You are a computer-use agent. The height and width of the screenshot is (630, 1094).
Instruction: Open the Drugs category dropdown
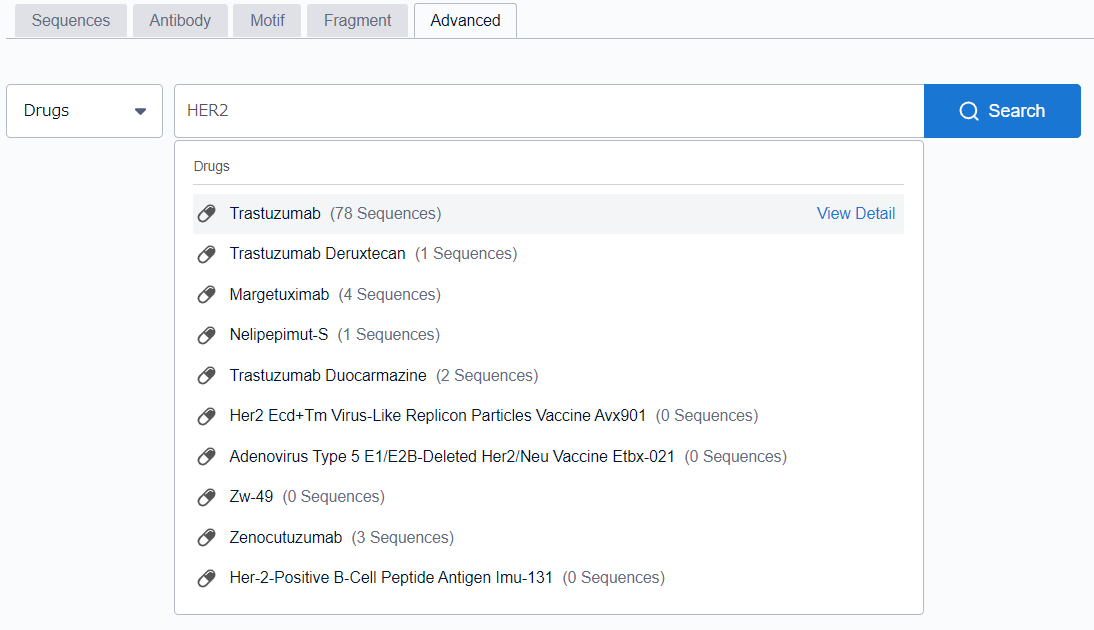pos(84,111)
